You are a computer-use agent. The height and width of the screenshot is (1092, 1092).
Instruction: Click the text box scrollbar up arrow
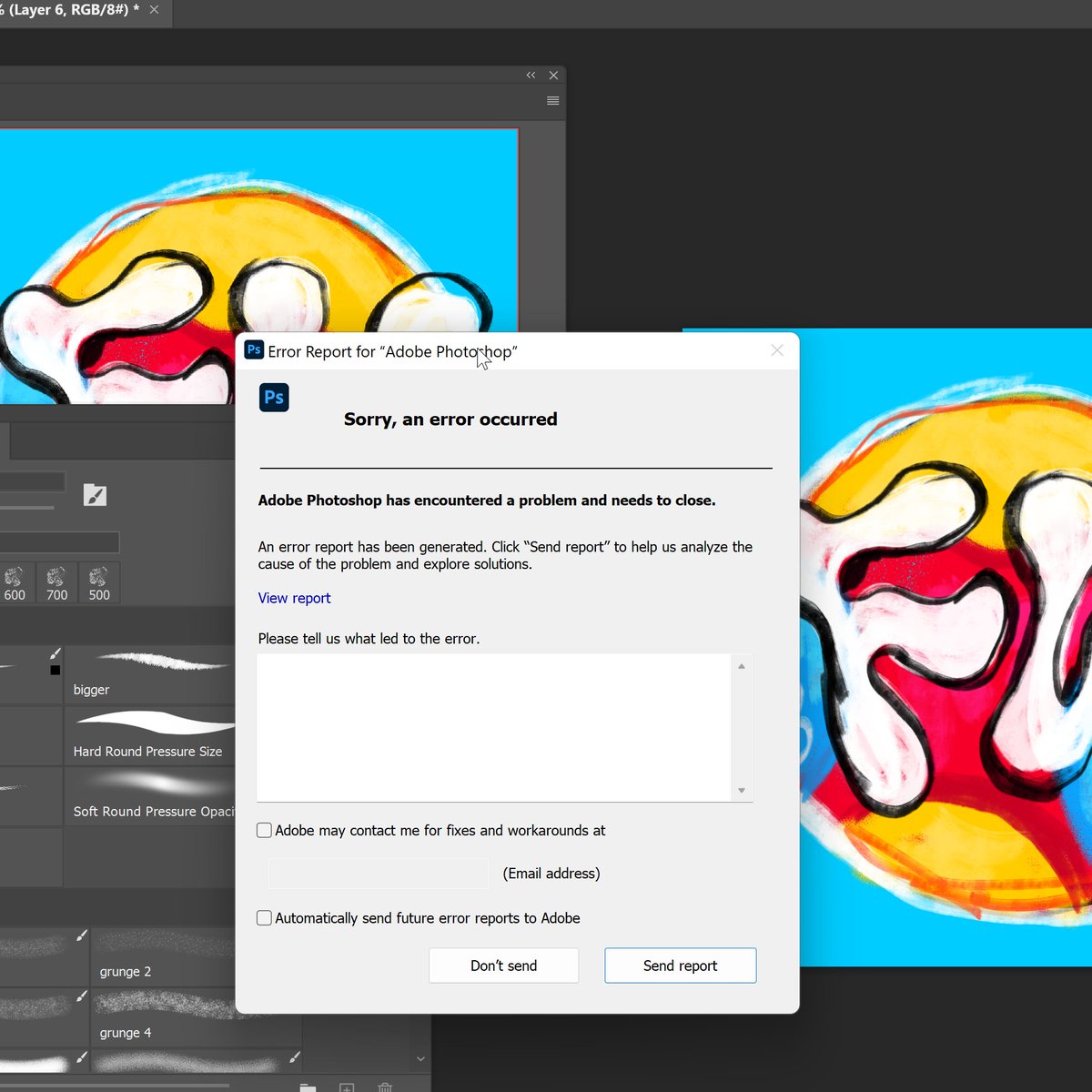[742, 666]
